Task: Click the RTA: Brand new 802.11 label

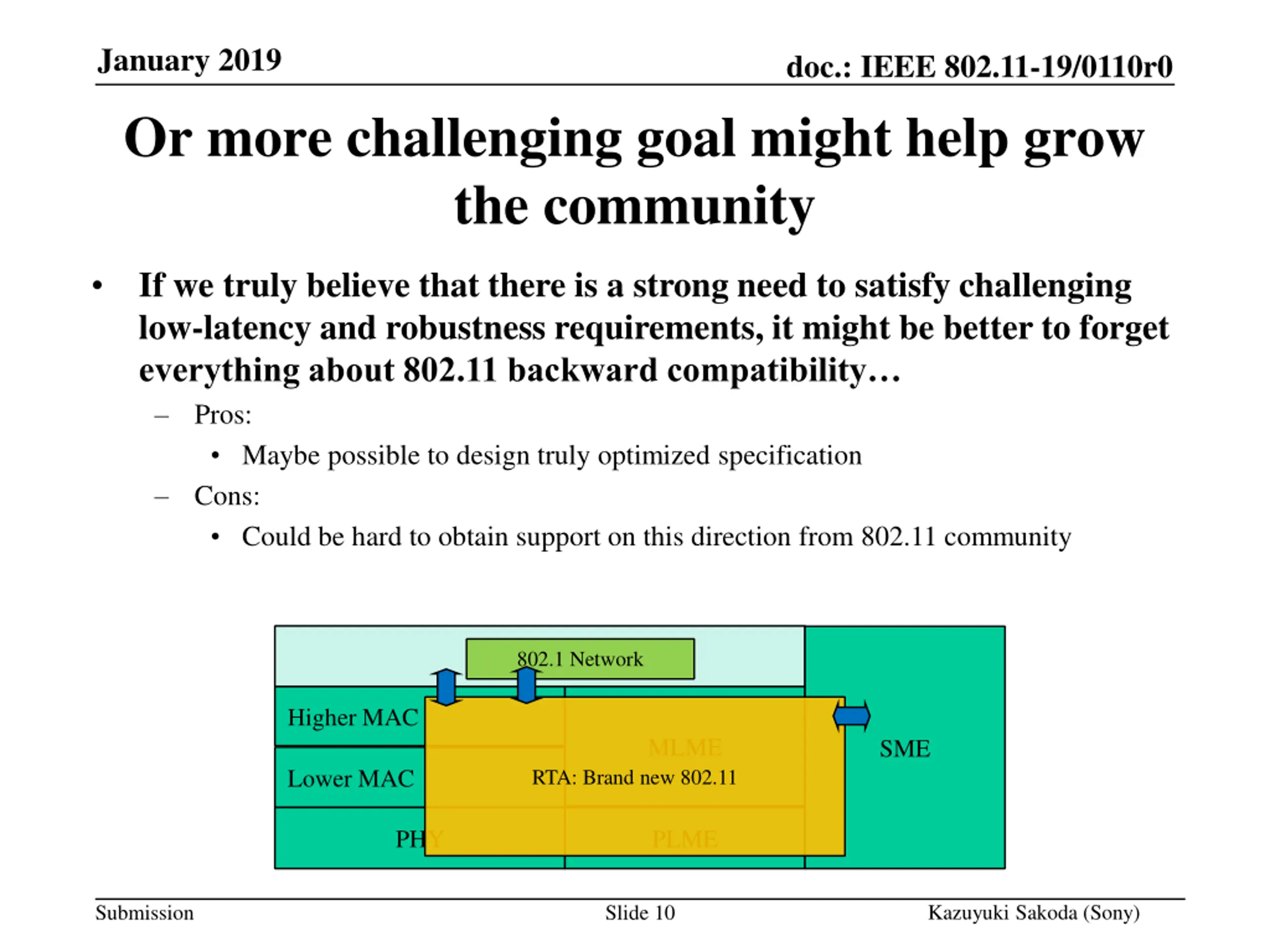Action: [x=634, y=777]
